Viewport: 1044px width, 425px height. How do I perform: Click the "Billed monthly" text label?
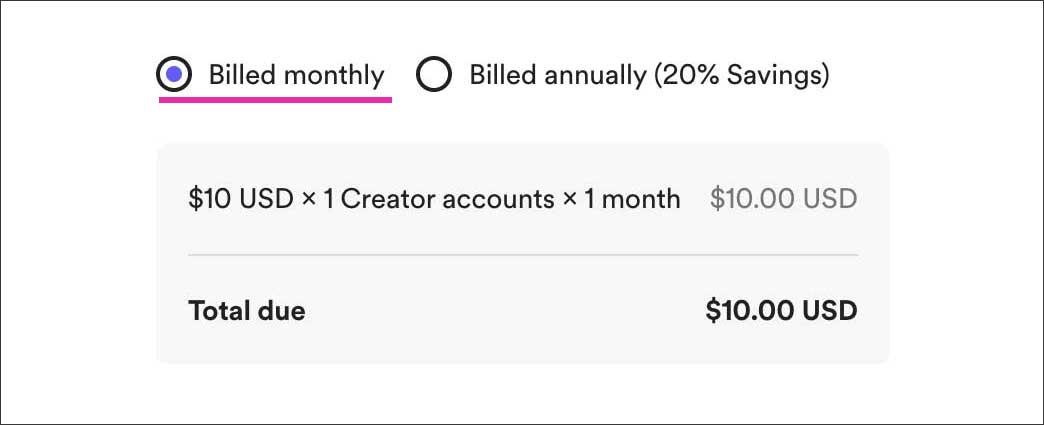click(x=296, y=75)
